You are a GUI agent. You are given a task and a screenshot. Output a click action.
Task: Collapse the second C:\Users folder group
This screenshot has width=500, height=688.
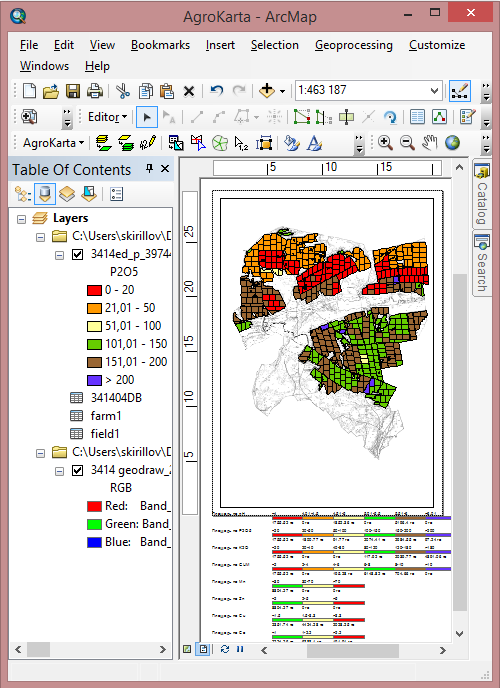[x=40, y=453]
